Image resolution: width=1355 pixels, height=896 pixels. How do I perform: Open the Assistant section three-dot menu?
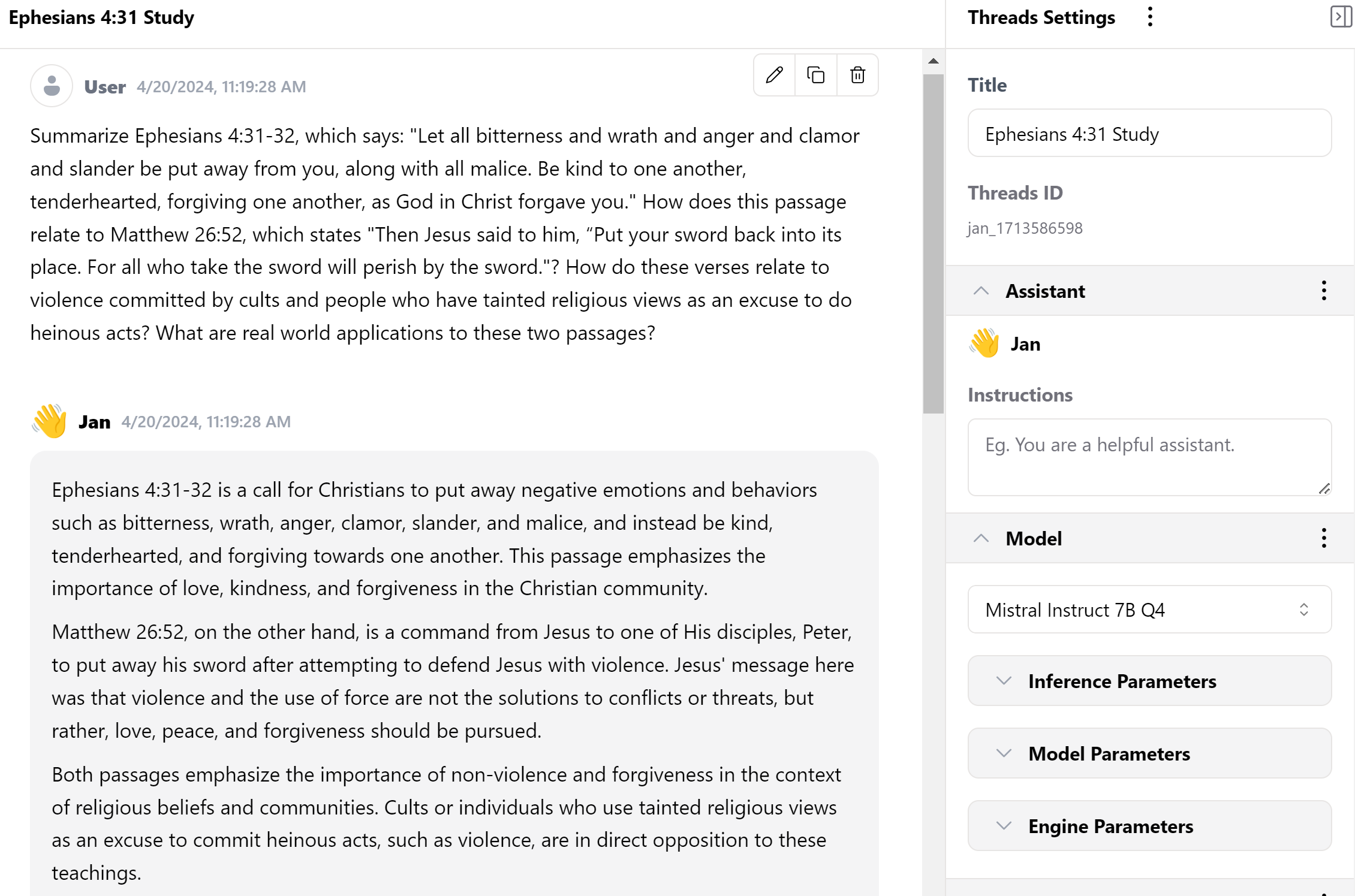[1323, 291]
